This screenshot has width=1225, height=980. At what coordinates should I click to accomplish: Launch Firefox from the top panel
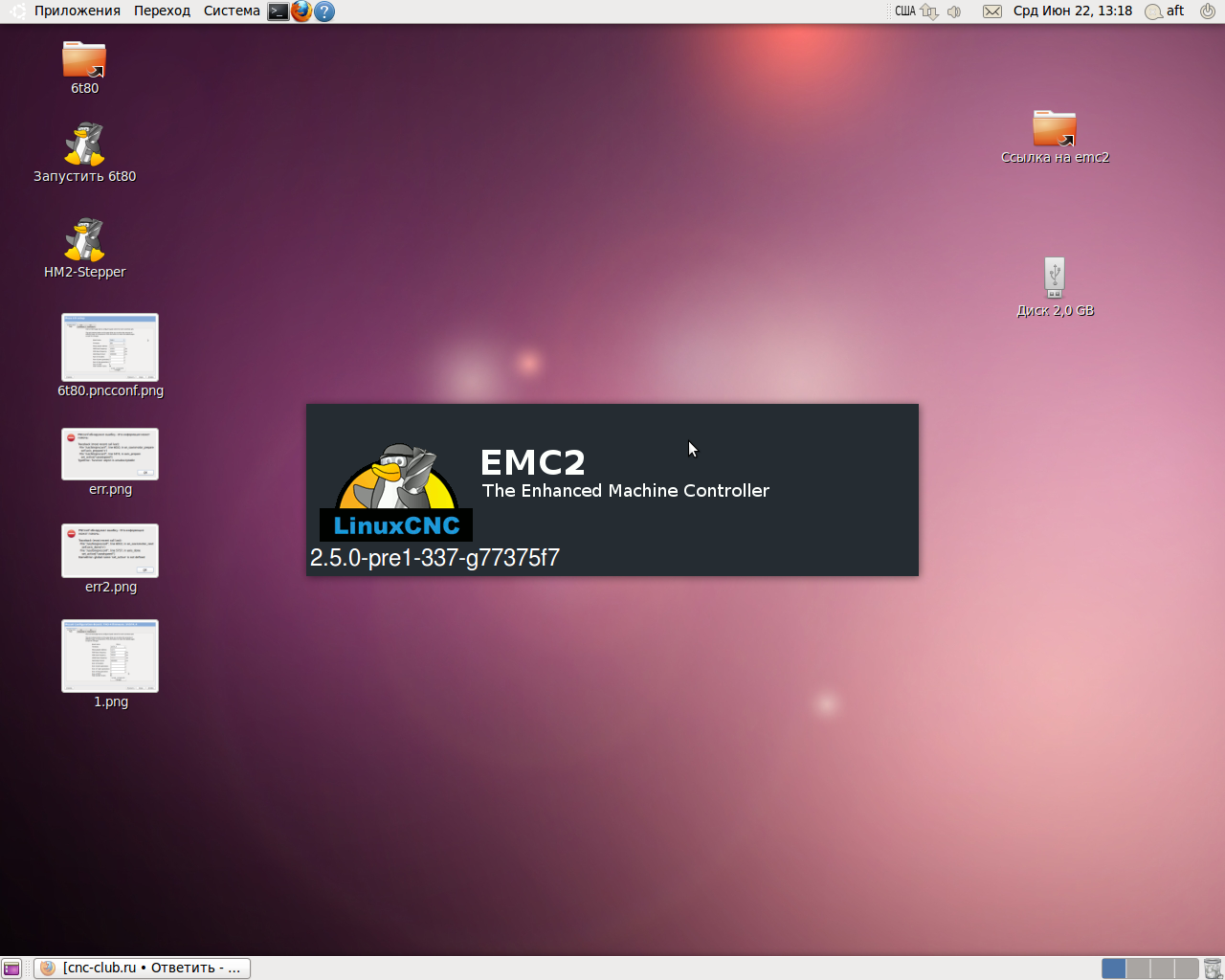[x=301, y=11]
